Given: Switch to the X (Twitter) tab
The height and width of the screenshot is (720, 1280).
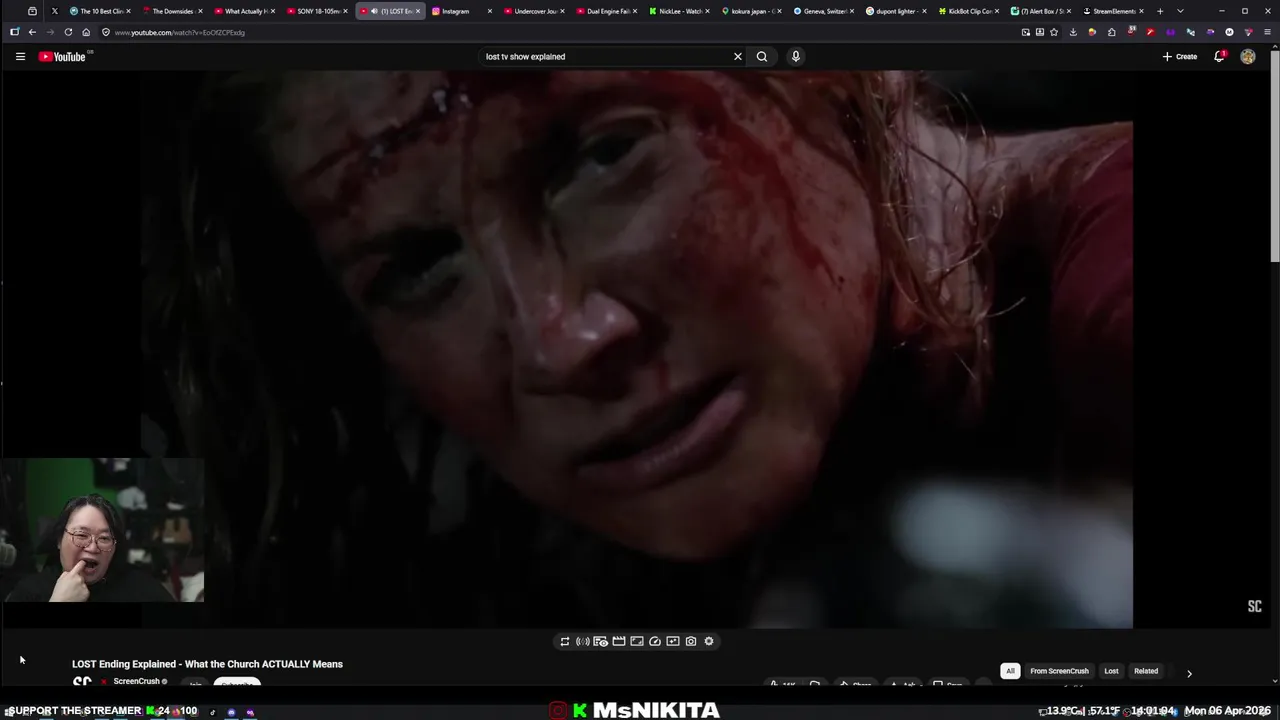Looking at the screenshot, I should (54, 11).
